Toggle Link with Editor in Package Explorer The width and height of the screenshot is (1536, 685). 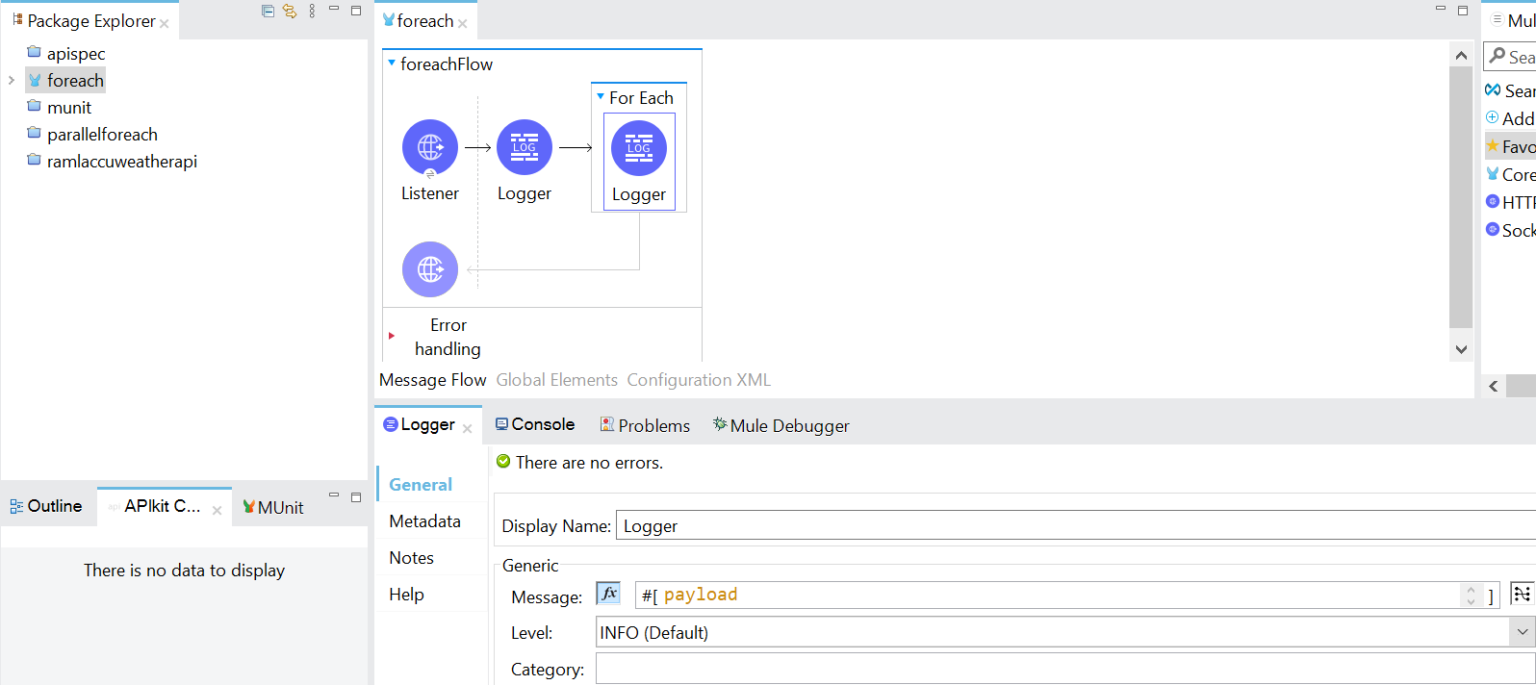(290, 10)
